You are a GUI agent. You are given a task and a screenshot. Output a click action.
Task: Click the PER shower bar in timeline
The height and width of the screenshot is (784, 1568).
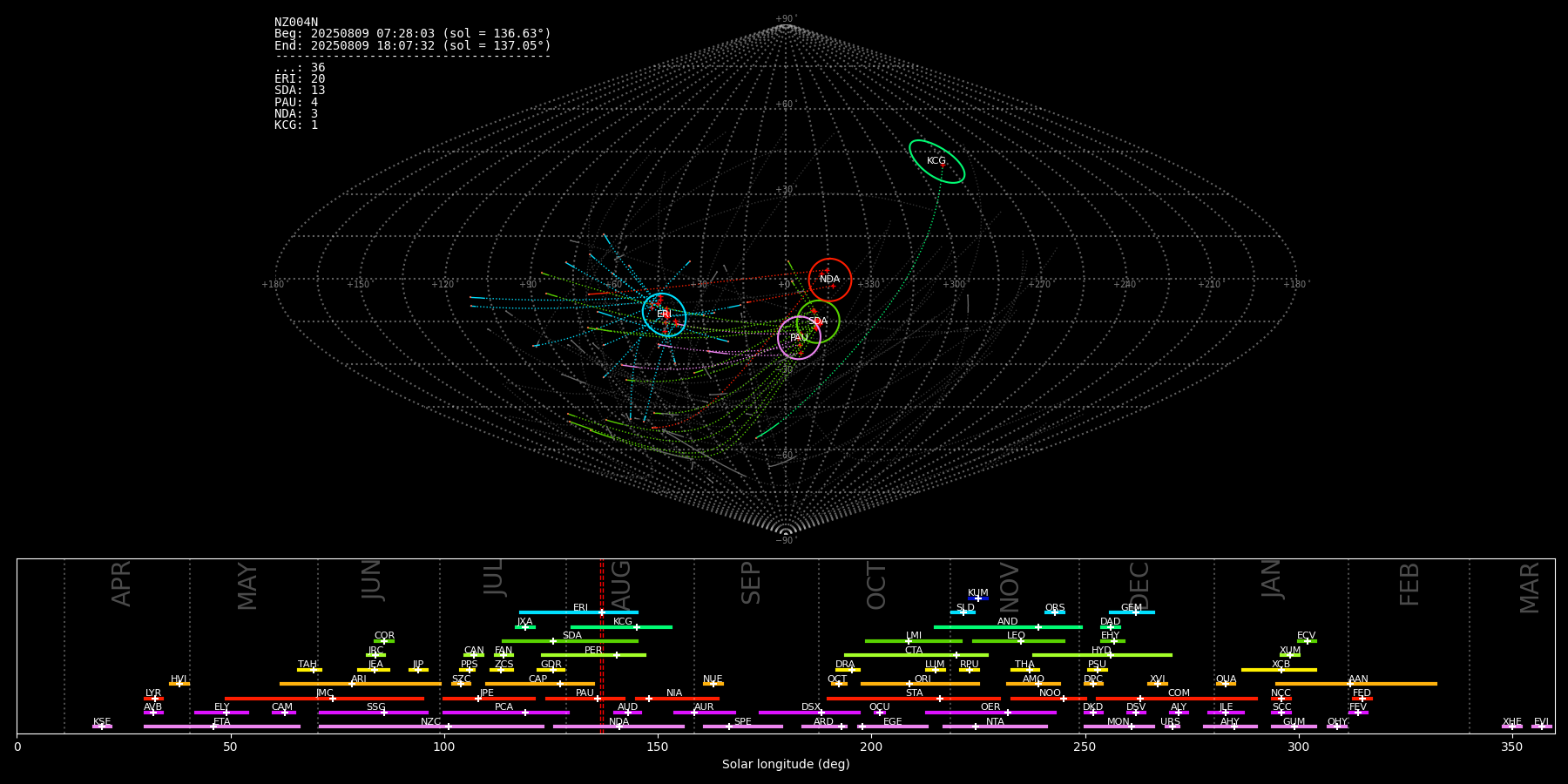click(593, 655)
